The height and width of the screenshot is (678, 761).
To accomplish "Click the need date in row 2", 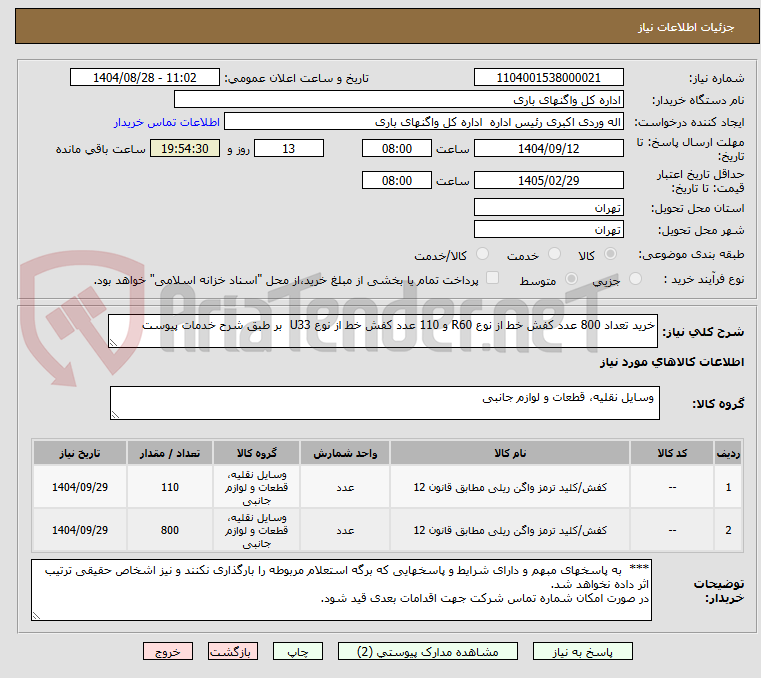I will (x=80, y=530).
